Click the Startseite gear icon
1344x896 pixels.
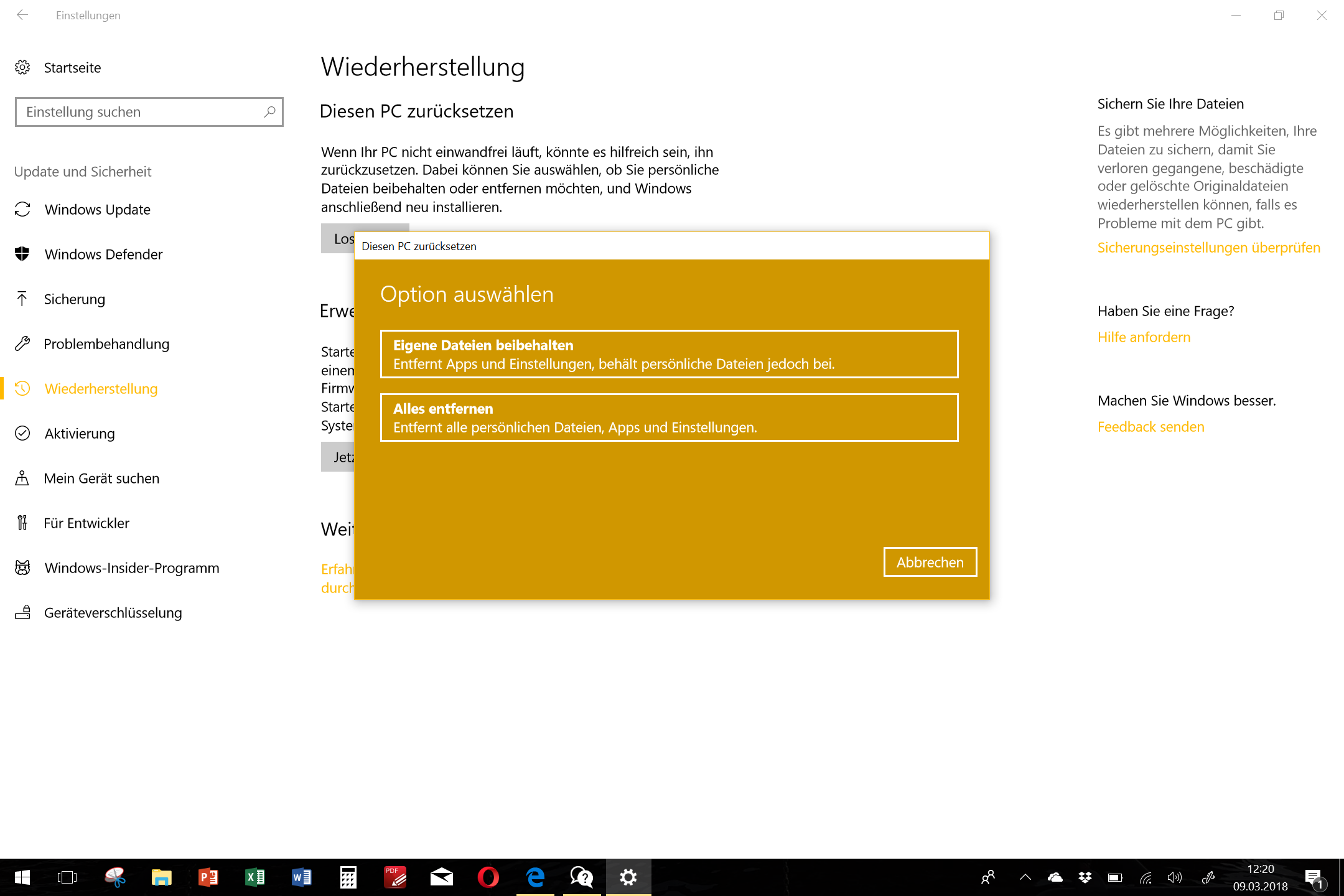click(22, 67)
